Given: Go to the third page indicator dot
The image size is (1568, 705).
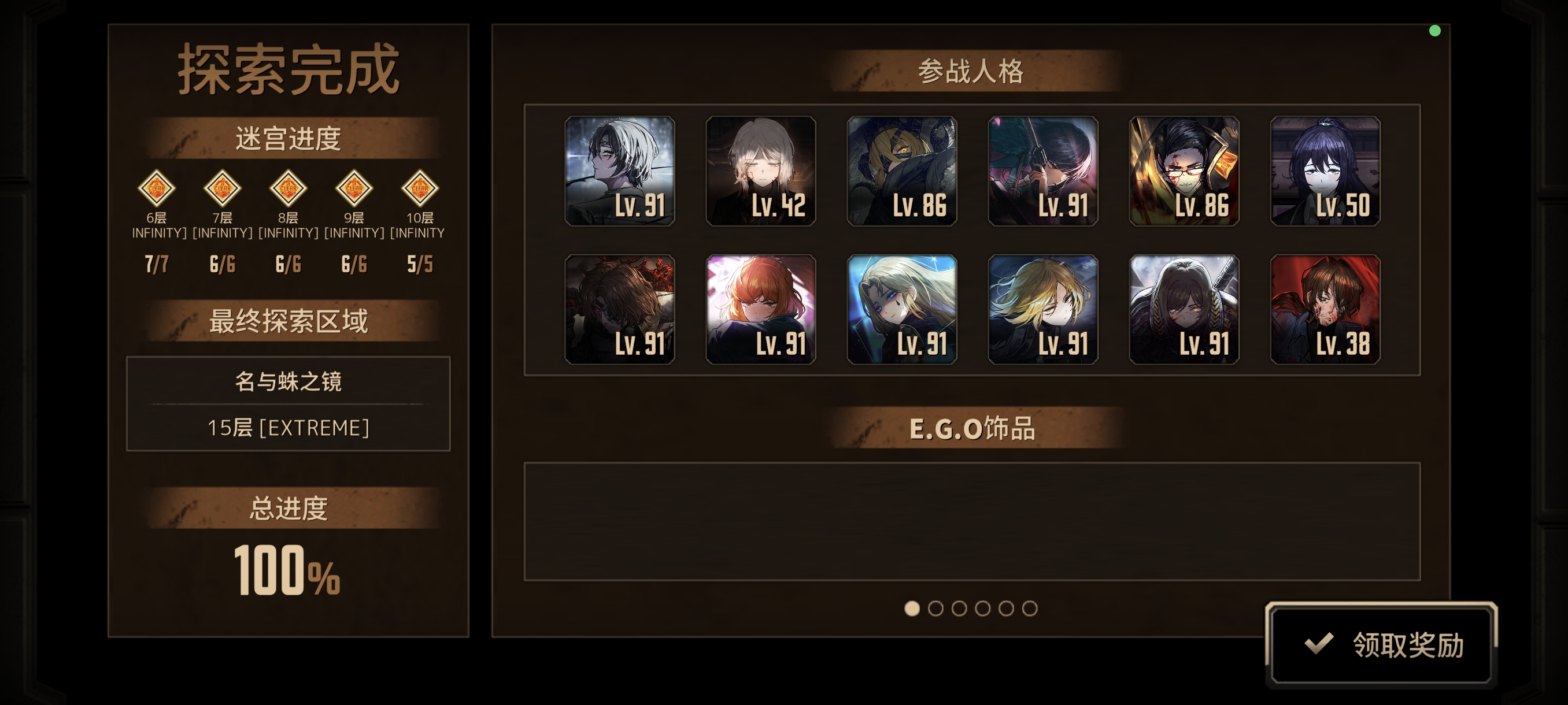Looking at the screenshot, I should (959, 608).
